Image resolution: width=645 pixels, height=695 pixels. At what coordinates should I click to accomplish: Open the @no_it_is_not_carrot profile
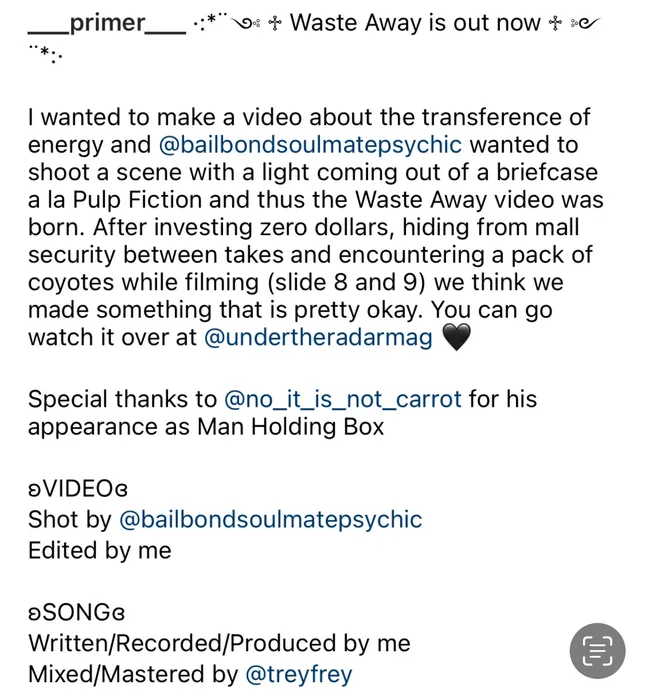tap(343, 399)
